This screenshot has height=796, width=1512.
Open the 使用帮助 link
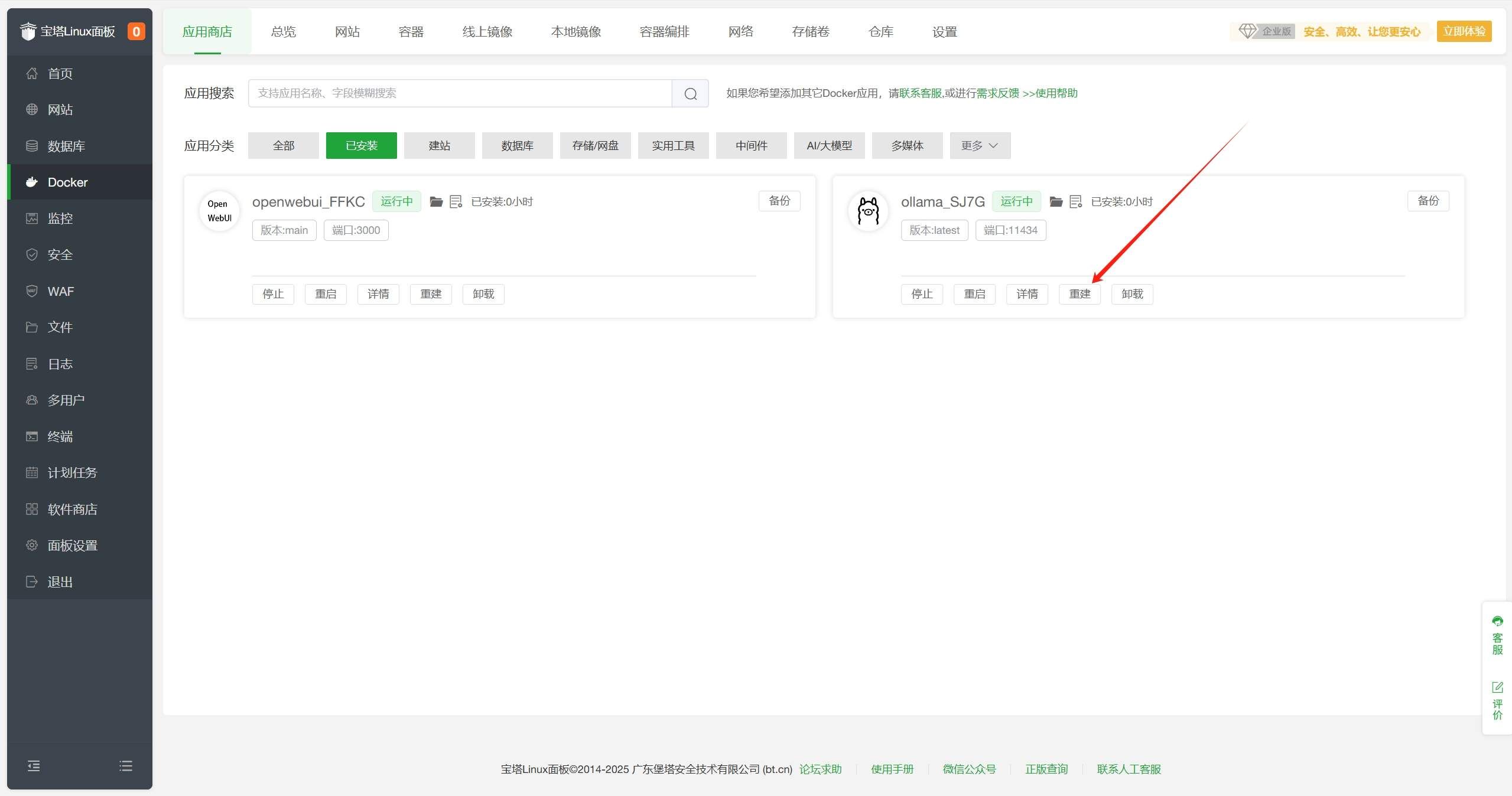[1056, 93]
